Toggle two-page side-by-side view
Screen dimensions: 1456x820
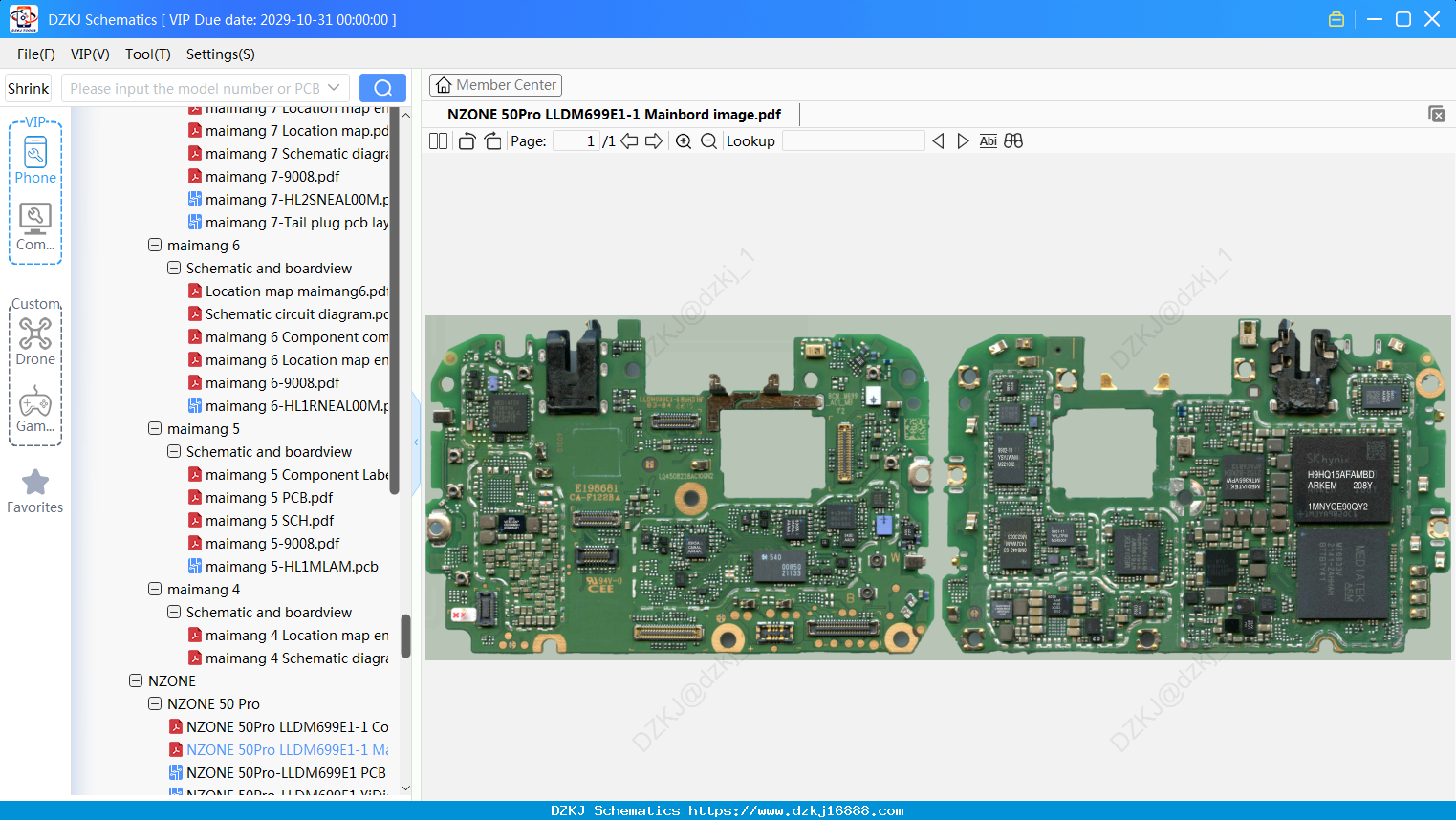(x=438, y=140)
